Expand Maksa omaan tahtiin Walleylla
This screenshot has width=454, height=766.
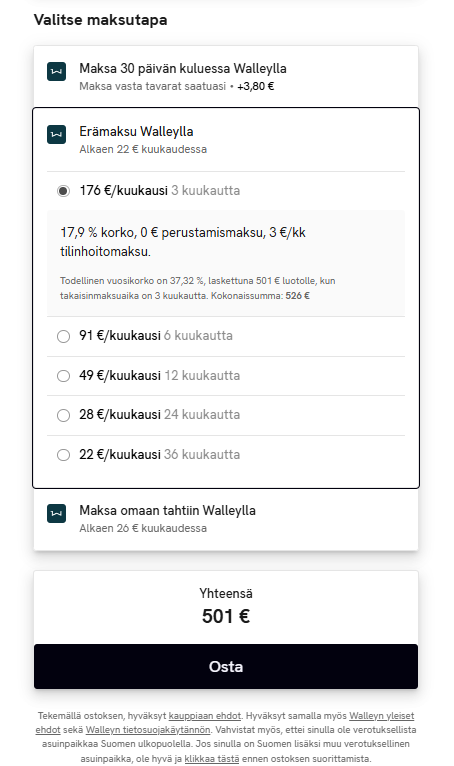coord(226,519)
